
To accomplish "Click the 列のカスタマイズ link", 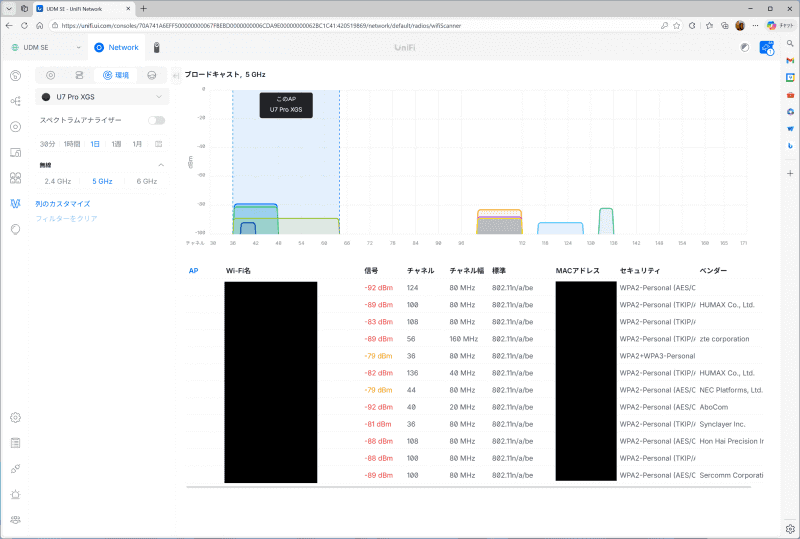I will 63,204.
